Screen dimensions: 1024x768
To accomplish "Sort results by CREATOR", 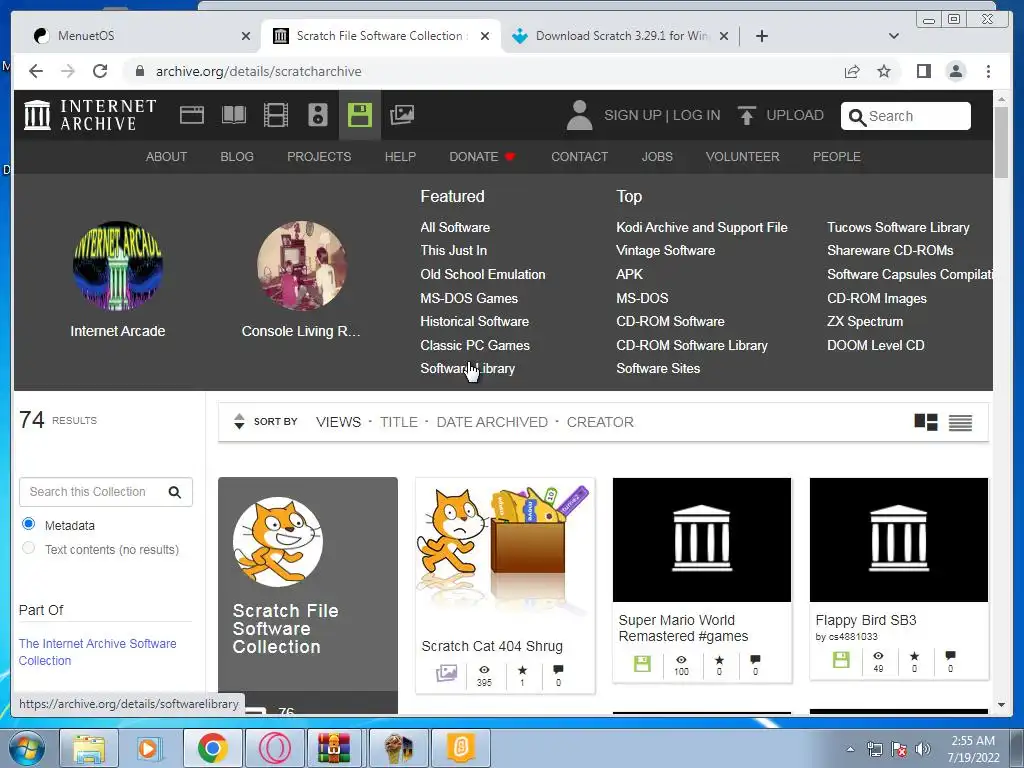I will 600,423.
